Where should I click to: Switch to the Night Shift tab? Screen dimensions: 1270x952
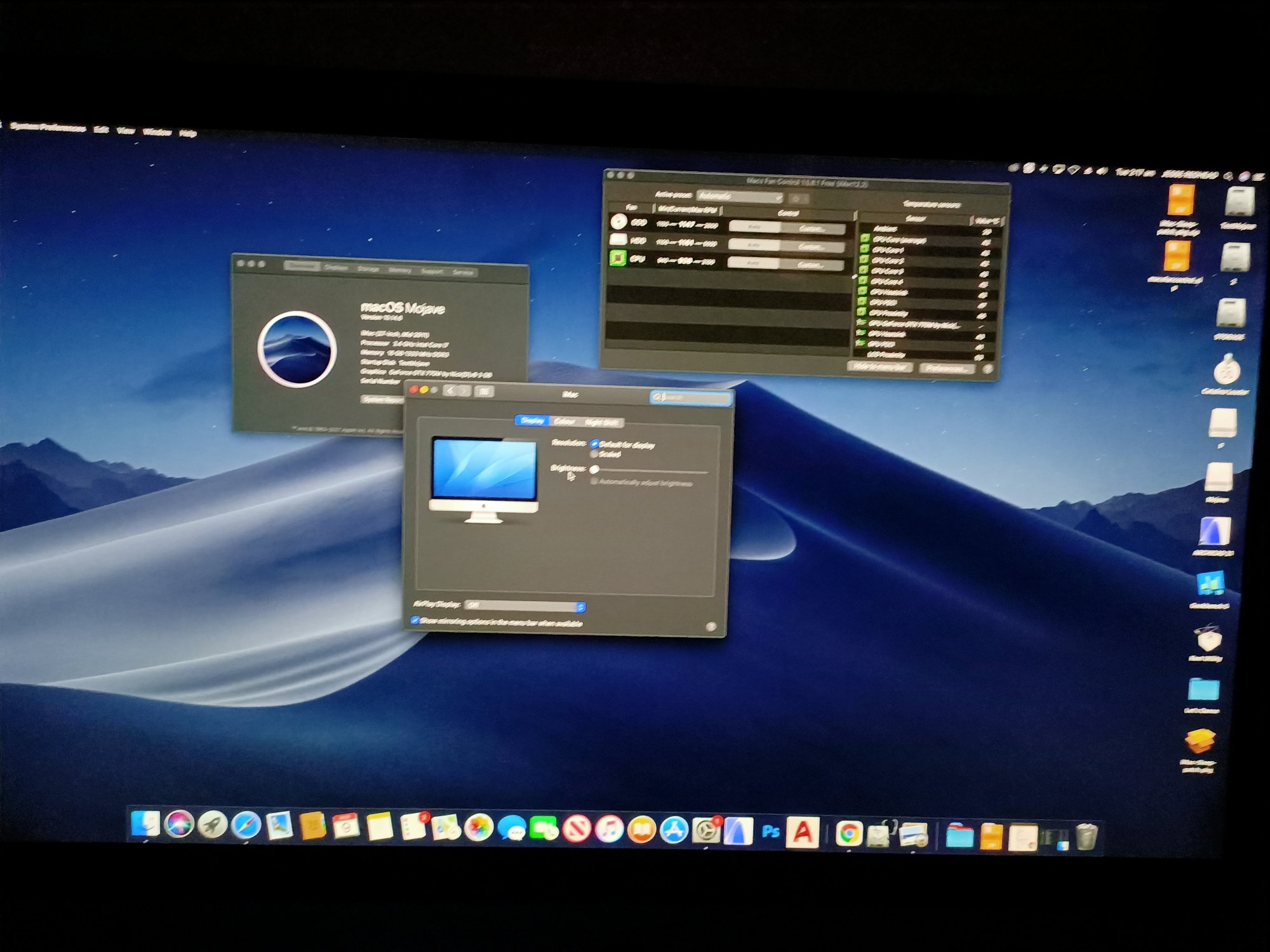(601, 423)
